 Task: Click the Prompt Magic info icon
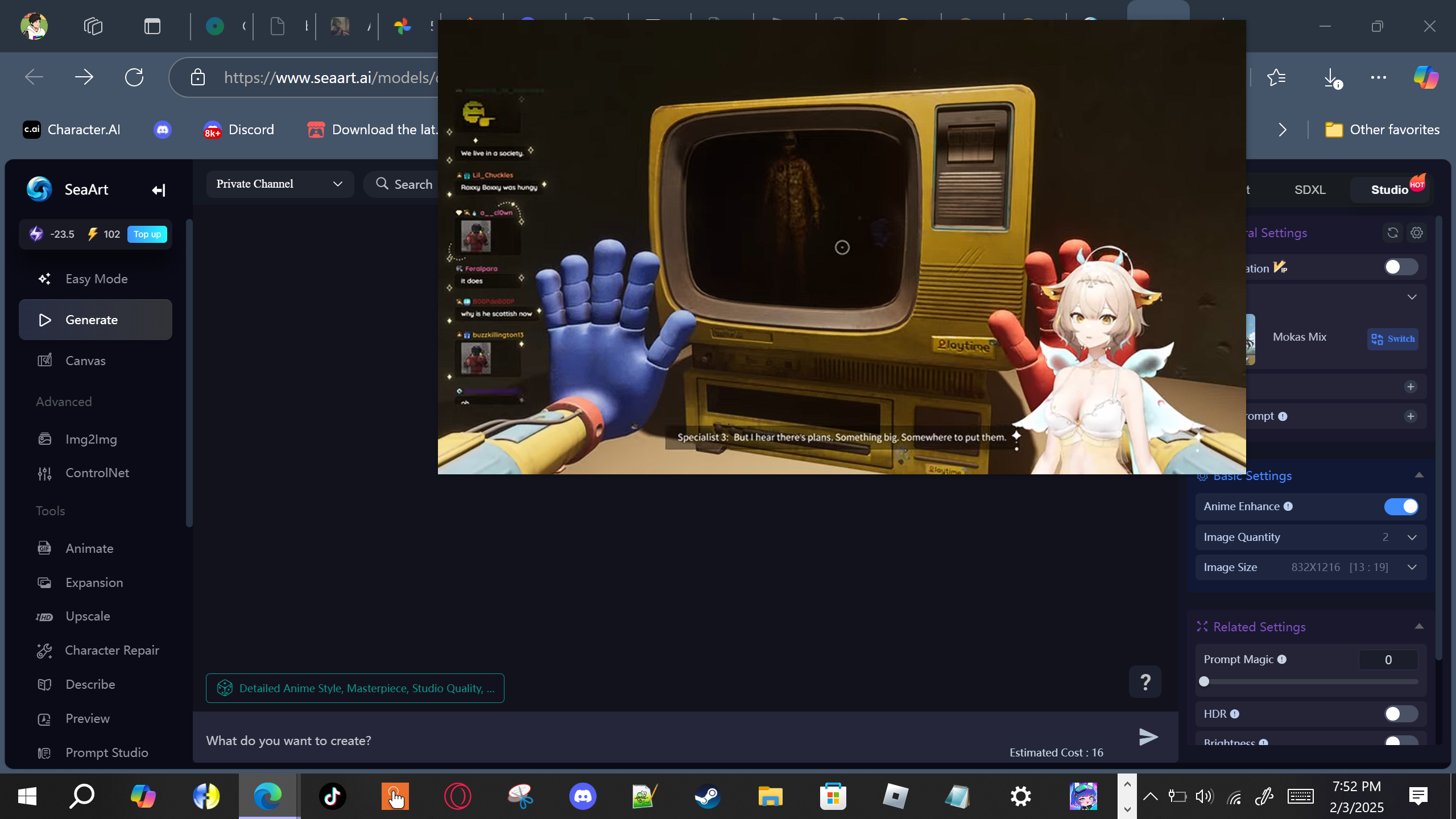tap(1282, 659)
